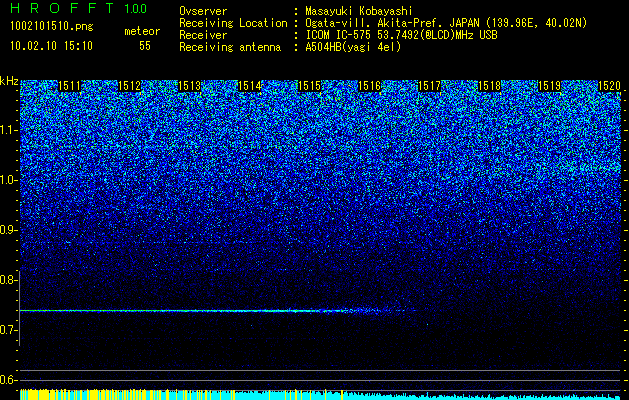
Task: Click the 1.0 kHz axis label
Action: pyautogui.click(x=9, y=180)
